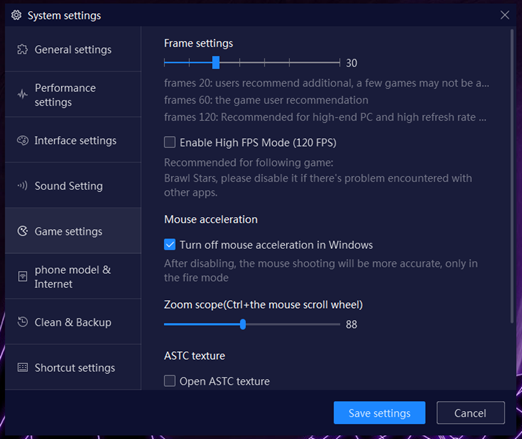Click the Interface settings palette icon
The height and width of the screenshot is (439, 522).
click(22, 140)
